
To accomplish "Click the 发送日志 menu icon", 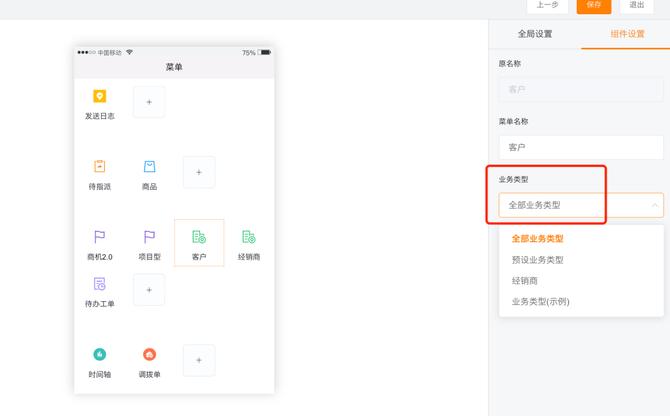I will click(99, 97).
